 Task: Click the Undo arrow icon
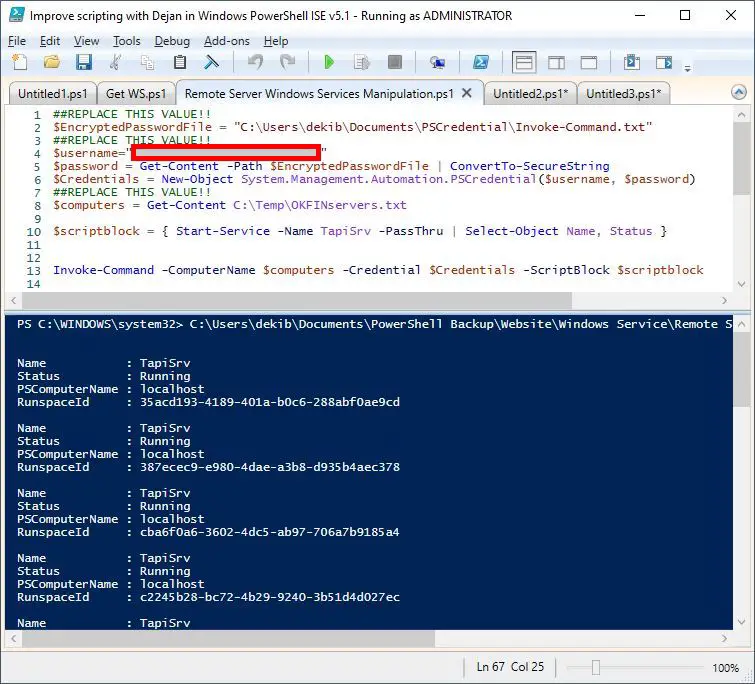pyautogui.click(x=256, y=63)
